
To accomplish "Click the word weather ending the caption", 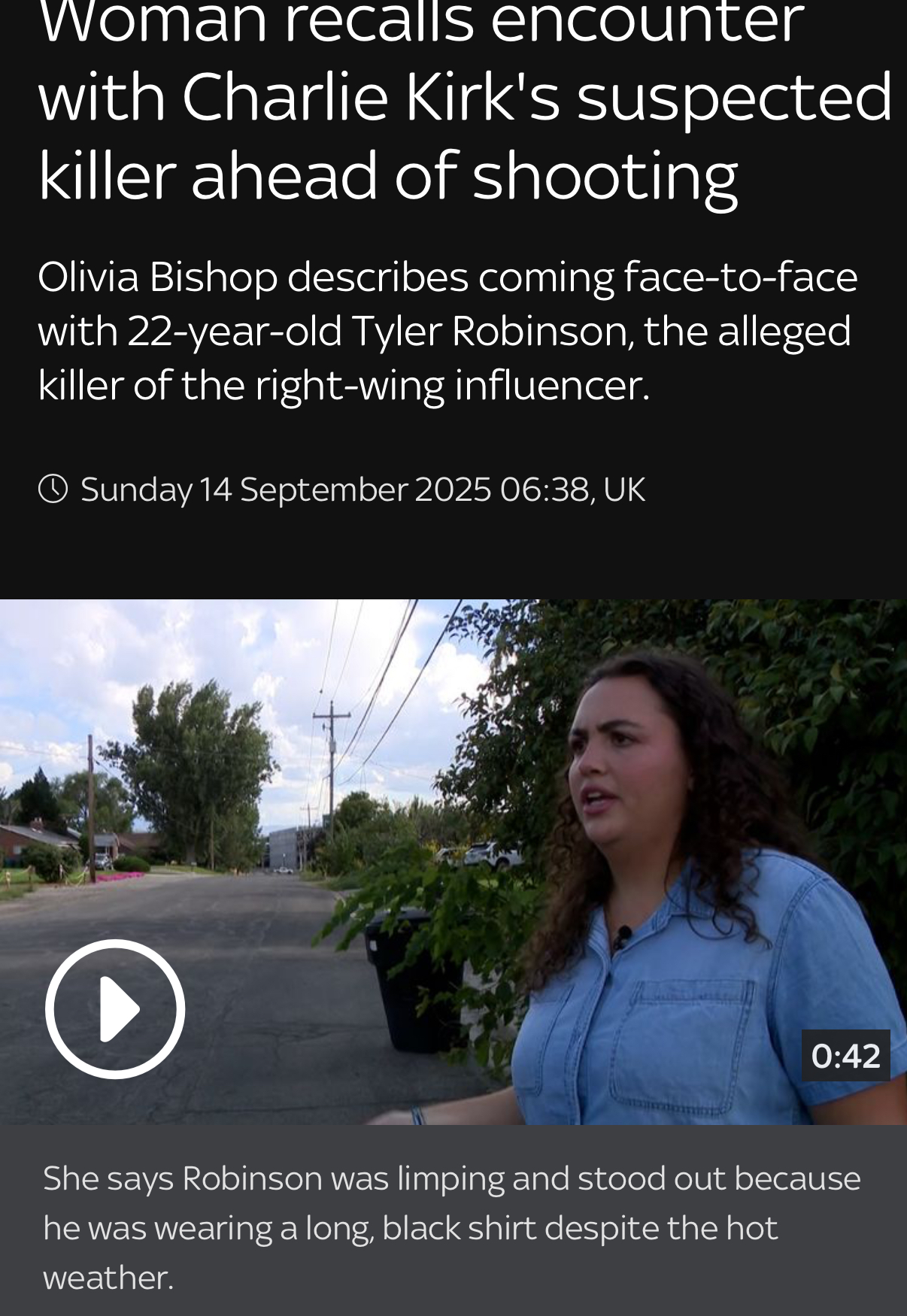I will 108,1278.
